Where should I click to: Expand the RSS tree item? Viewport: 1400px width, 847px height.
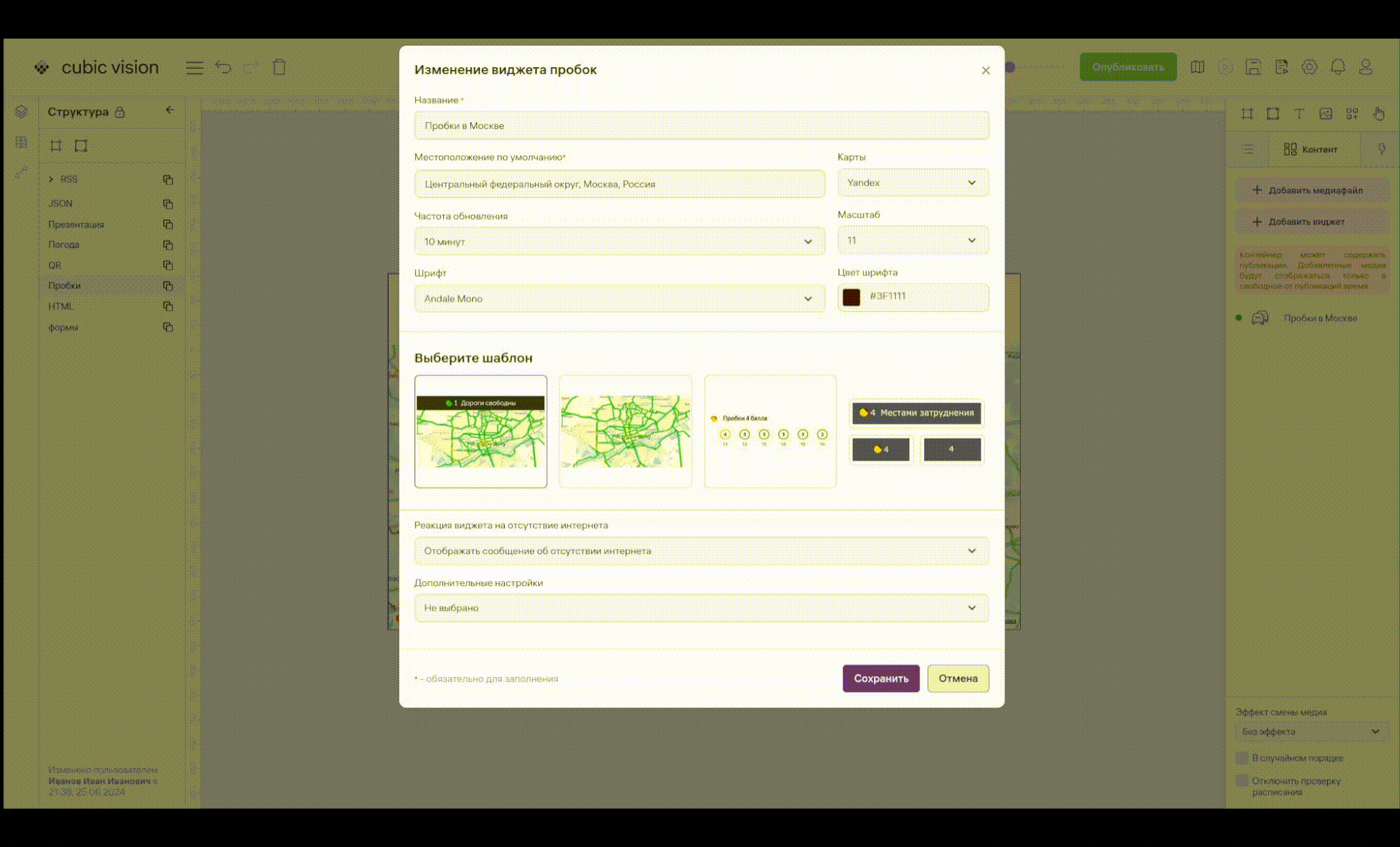point(51,179)
